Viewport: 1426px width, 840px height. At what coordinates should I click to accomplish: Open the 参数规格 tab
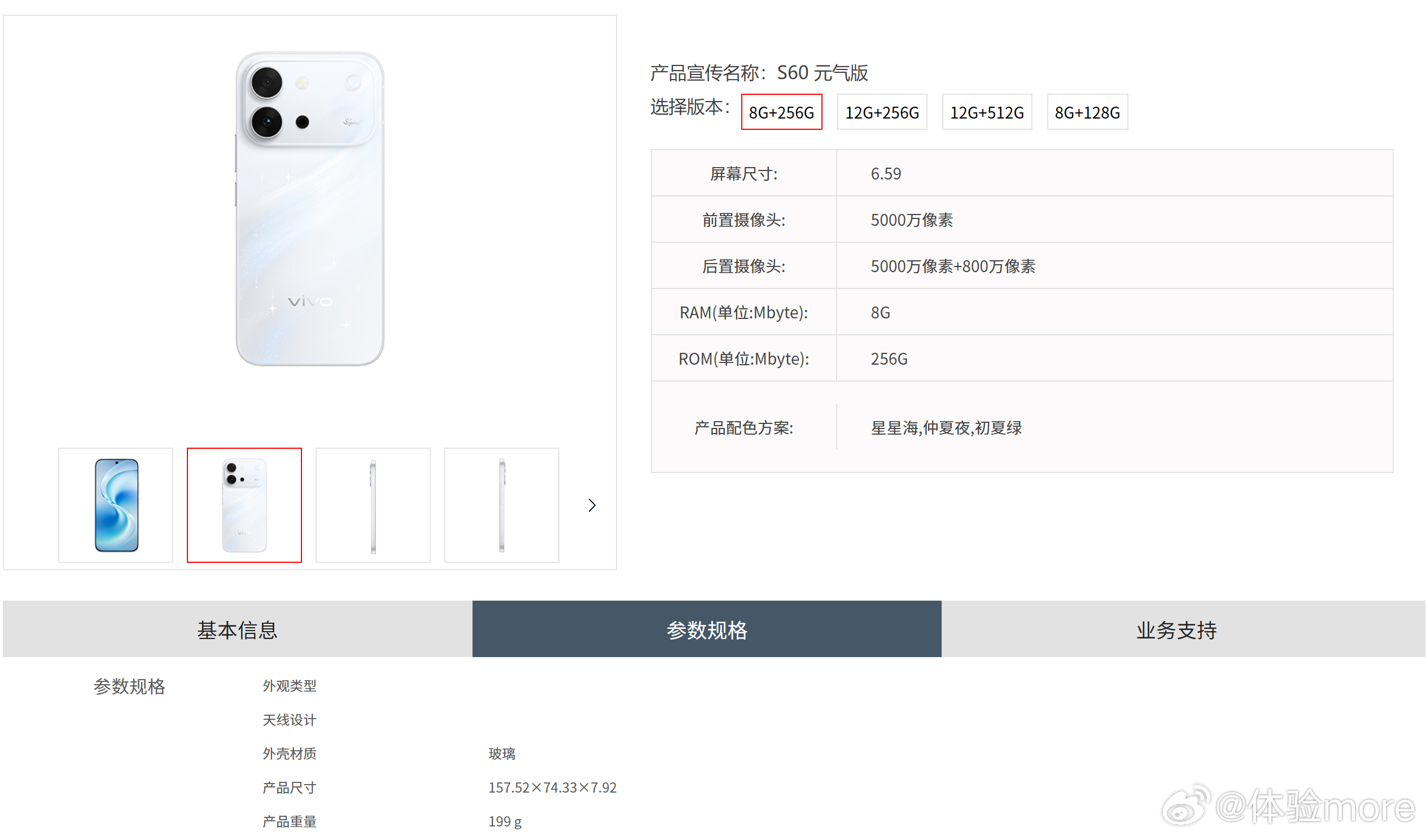(x=707, y=629)
